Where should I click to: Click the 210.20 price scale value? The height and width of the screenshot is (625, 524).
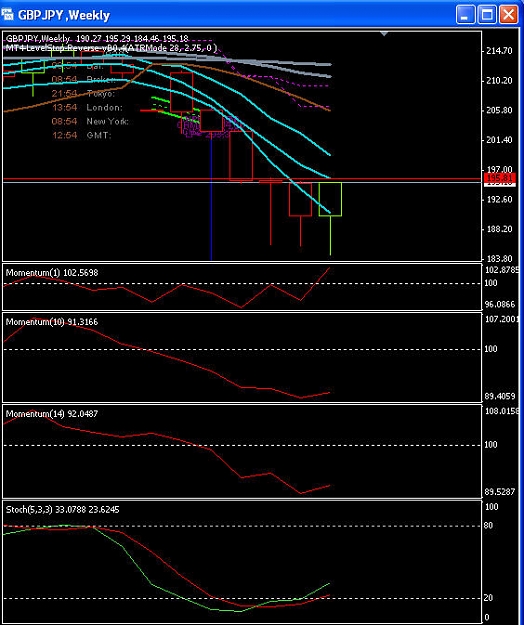pos(499,81)
